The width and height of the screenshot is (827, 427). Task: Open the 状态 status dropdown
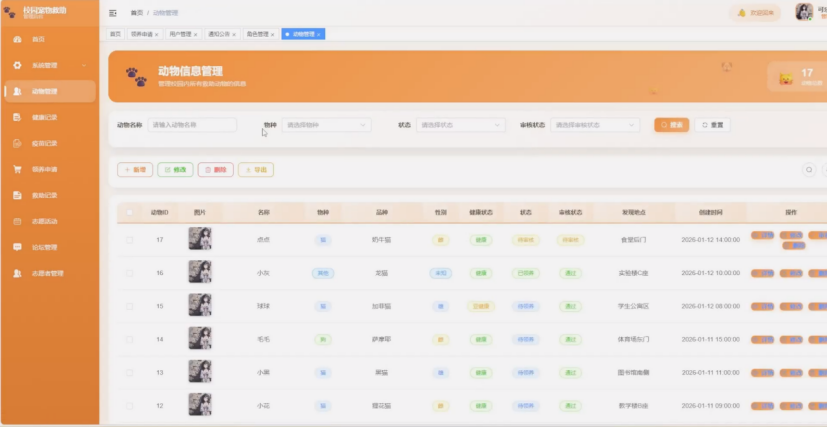click(x=460, y=125)
